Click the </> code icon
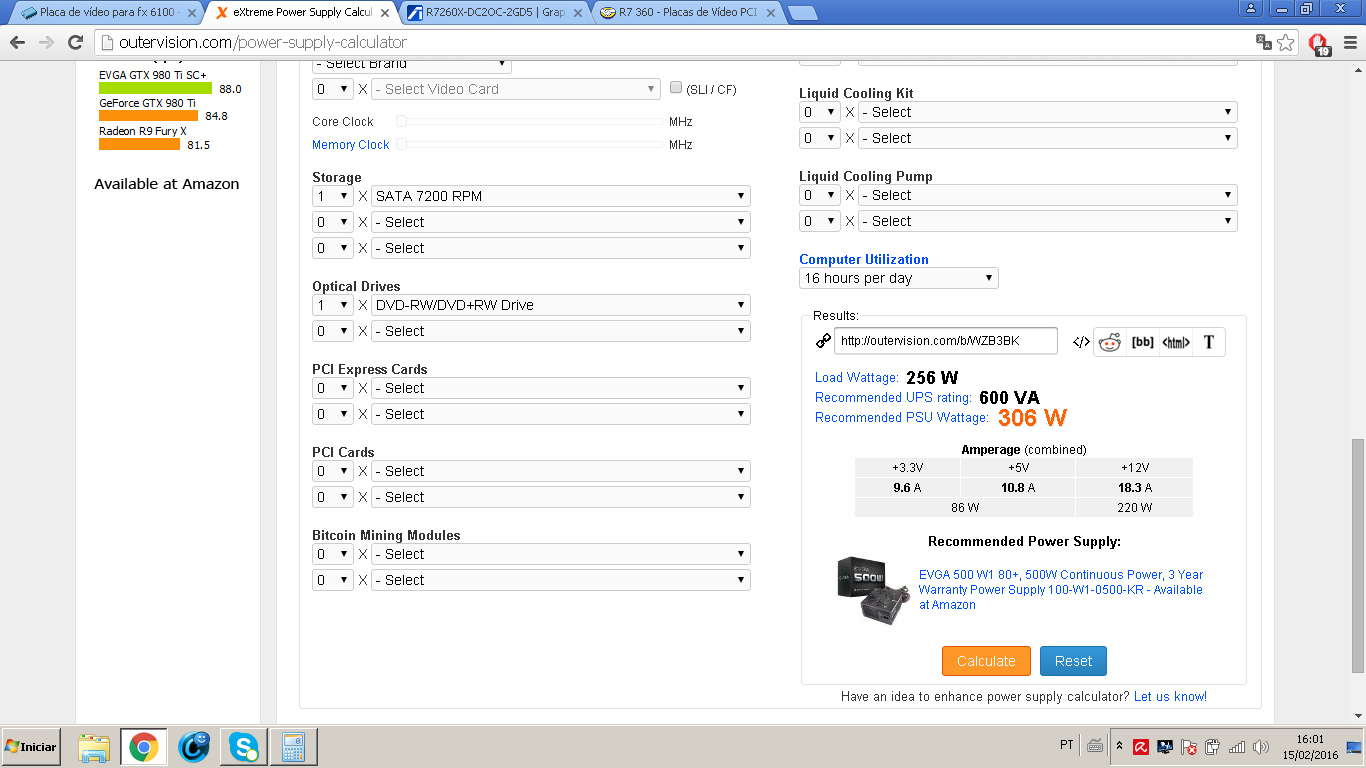Viewport: 1366px width, 768px height. point(1081,342)
